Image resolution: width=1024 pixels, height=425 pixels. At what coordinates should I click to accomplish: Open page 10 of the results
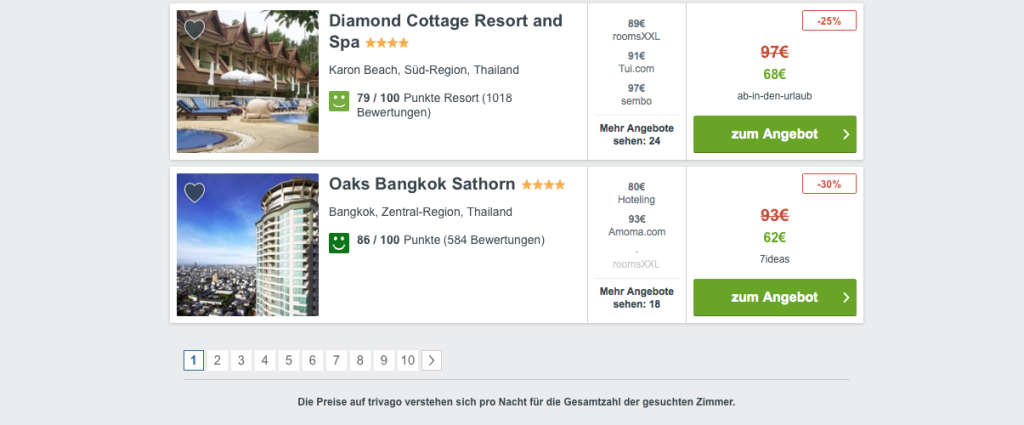tap(408, 360)
